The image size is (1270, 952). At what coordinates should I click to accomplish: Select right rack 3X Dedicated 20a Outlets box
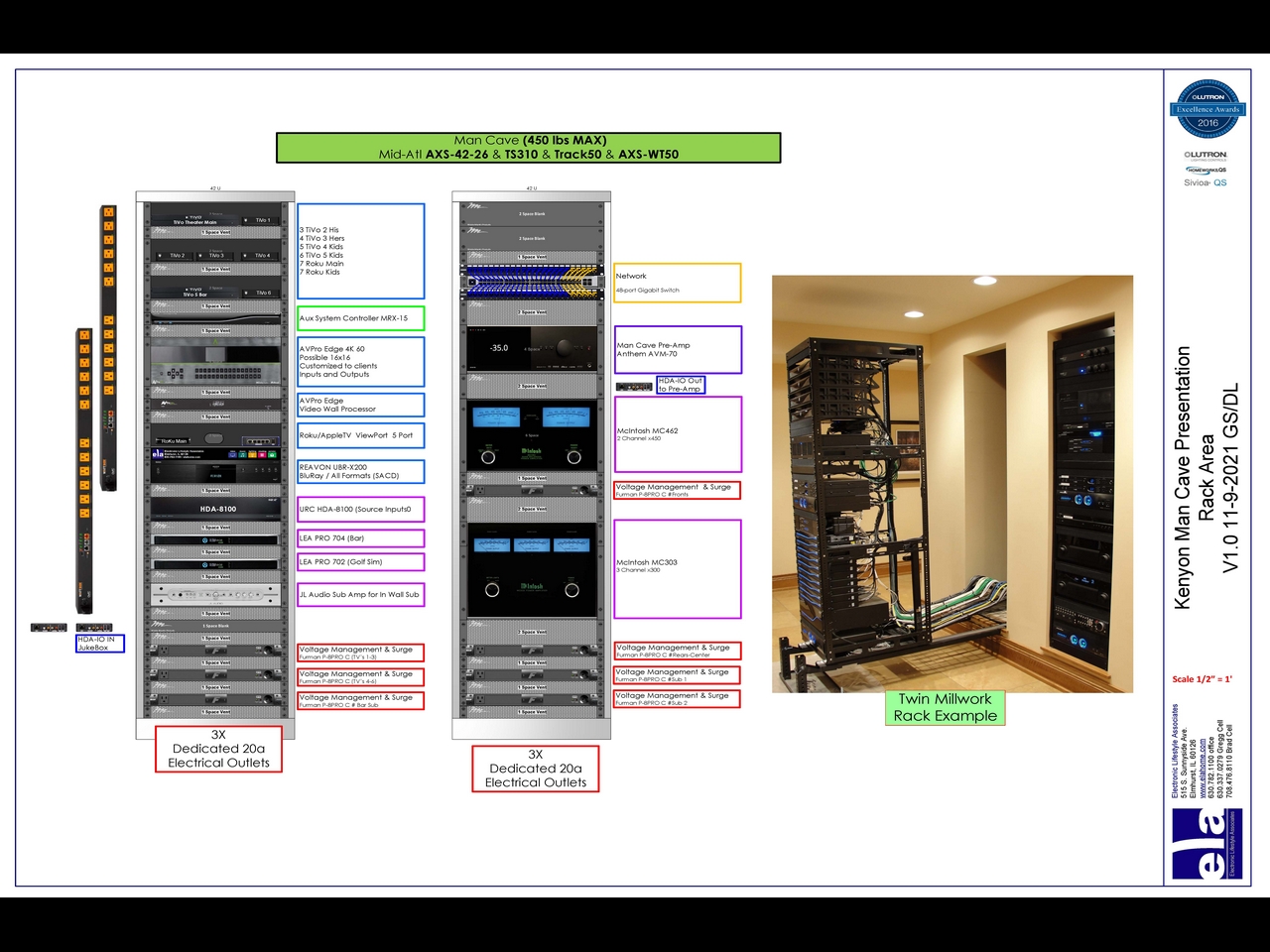(536, 769)
